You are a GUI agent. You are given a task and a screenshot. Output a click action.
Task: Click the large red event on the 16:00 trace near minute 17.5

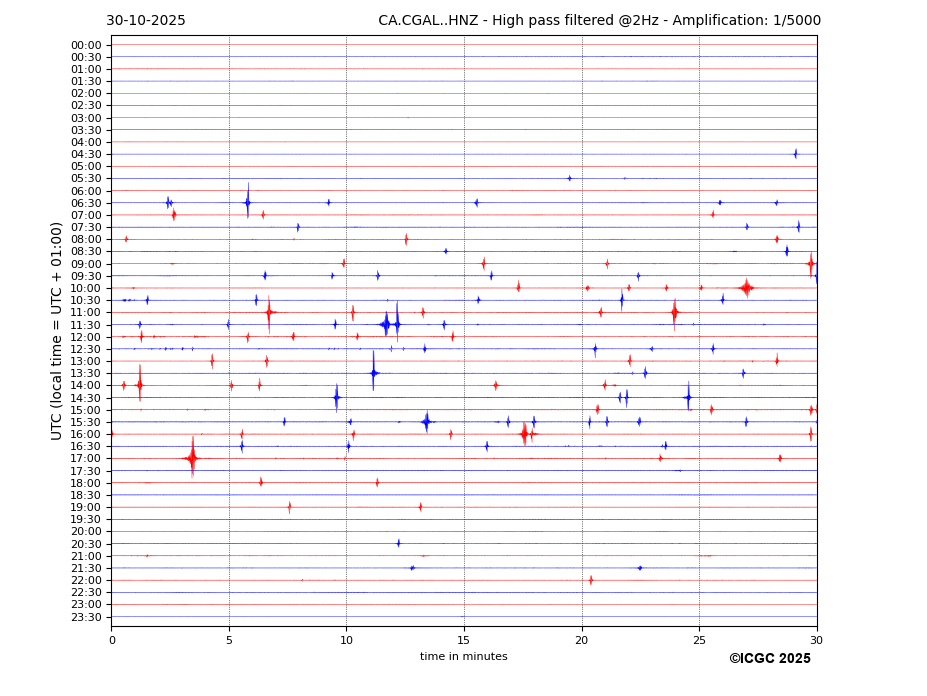click(524, 434)
